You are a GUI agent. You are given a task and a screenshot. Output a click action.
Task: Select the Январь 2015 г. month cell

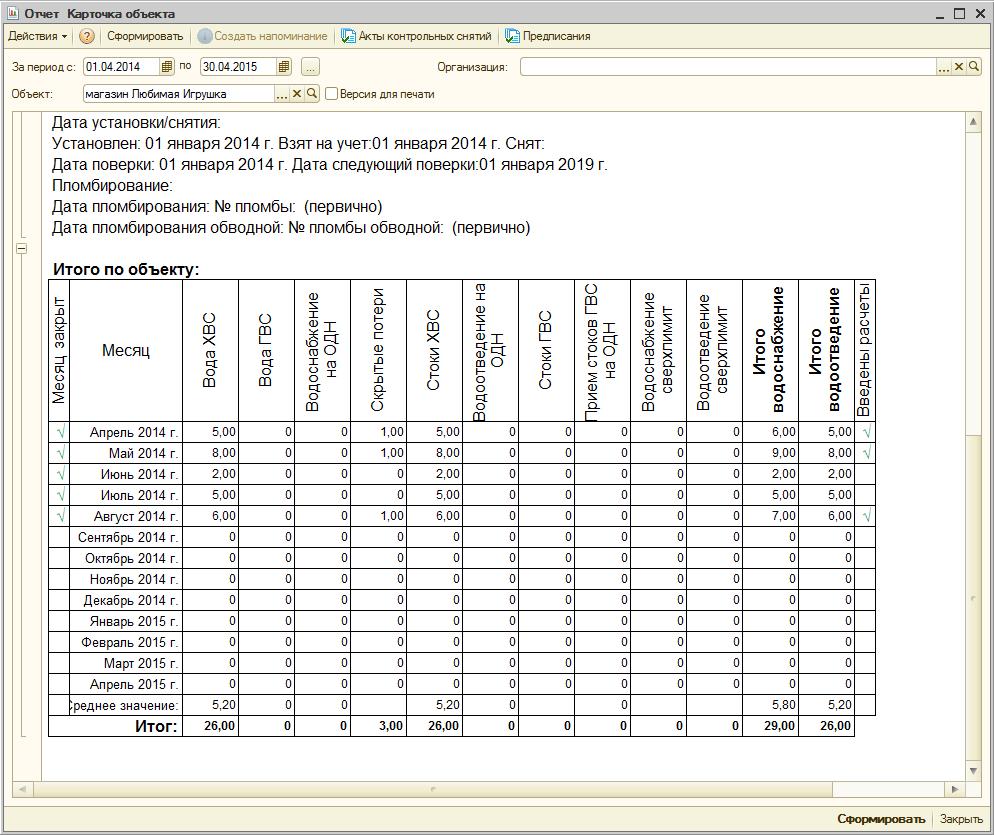[x=126, y=621]
